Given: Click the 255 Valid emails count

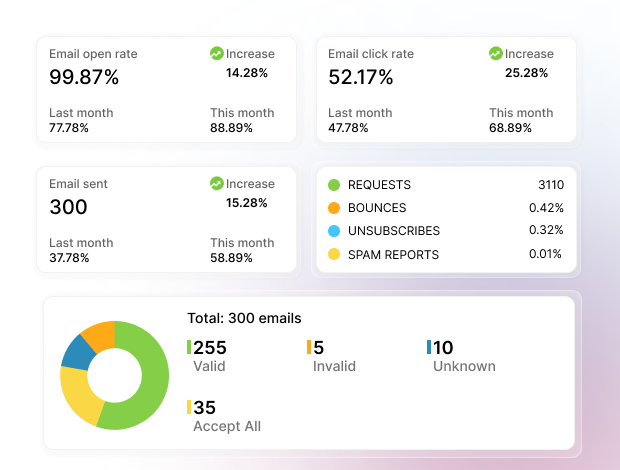Looking at the screenshot, I should tap(210, 347).
